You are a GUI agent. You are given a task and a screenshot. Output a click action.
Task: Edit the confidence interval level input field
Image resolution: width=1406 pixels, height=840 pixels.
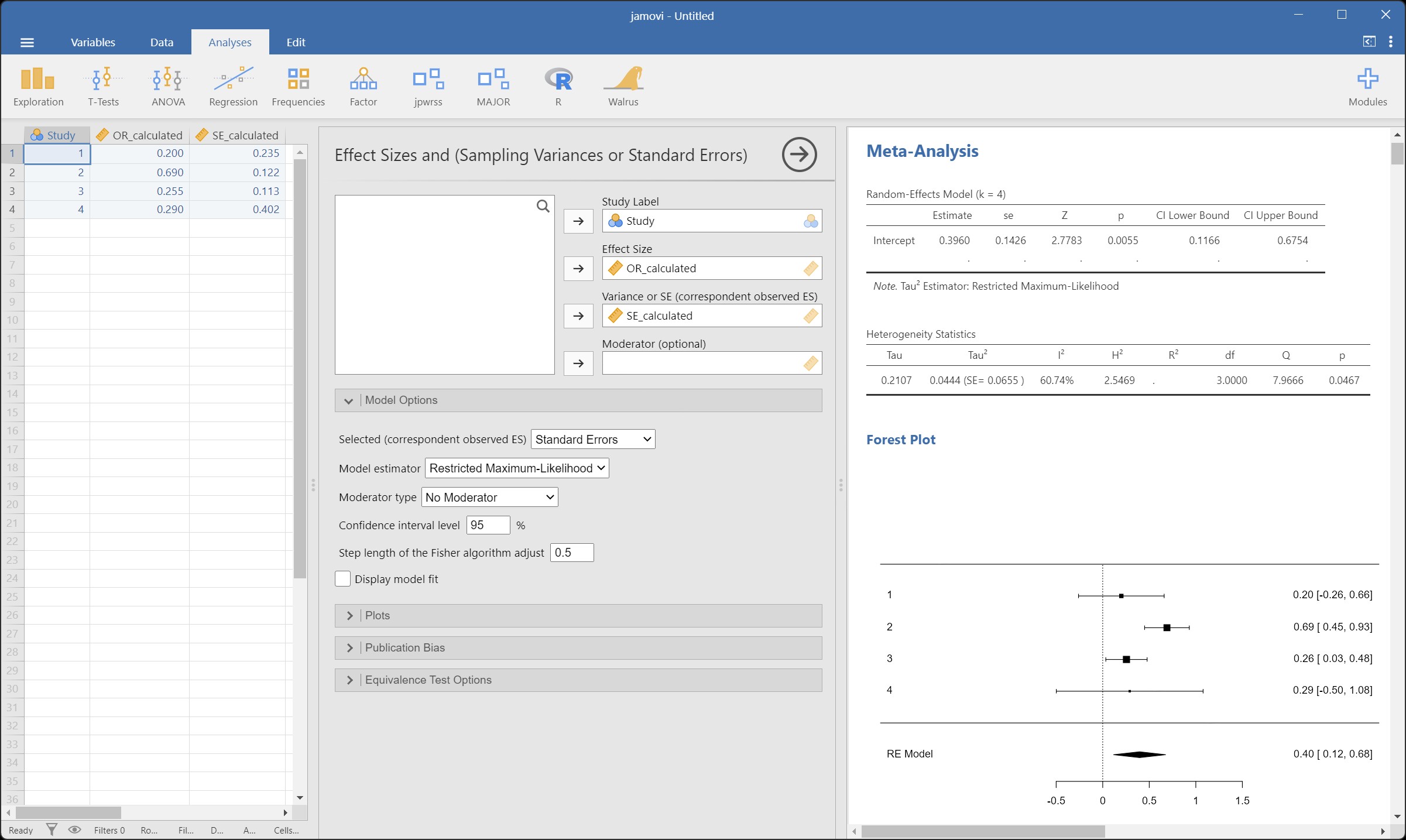coord(487,525)
